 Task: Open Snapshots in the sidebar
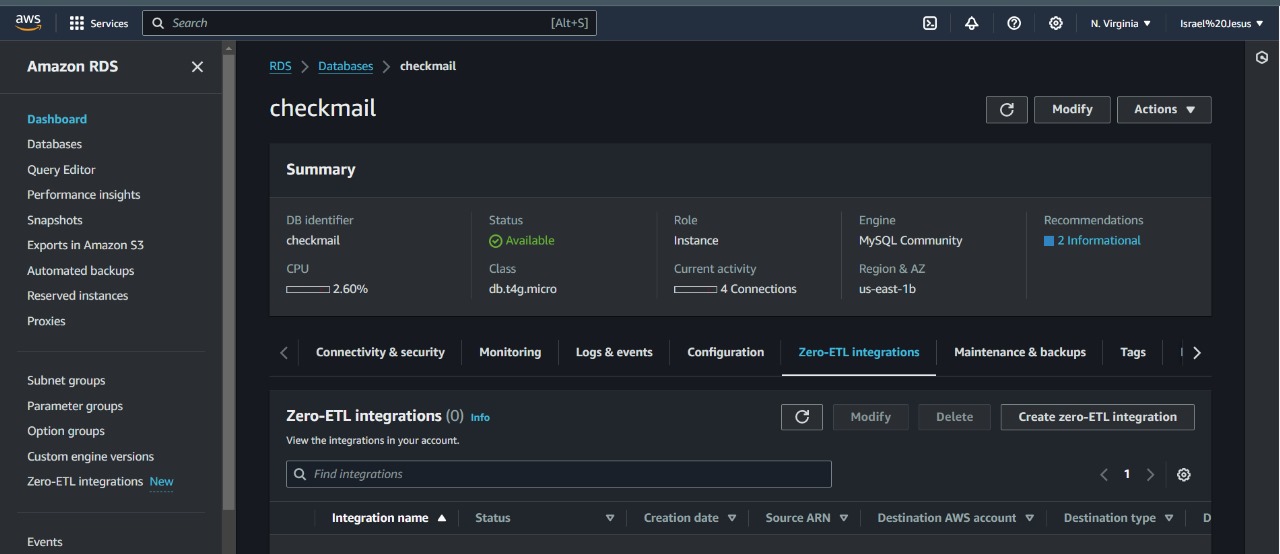(x=55, y=220)
